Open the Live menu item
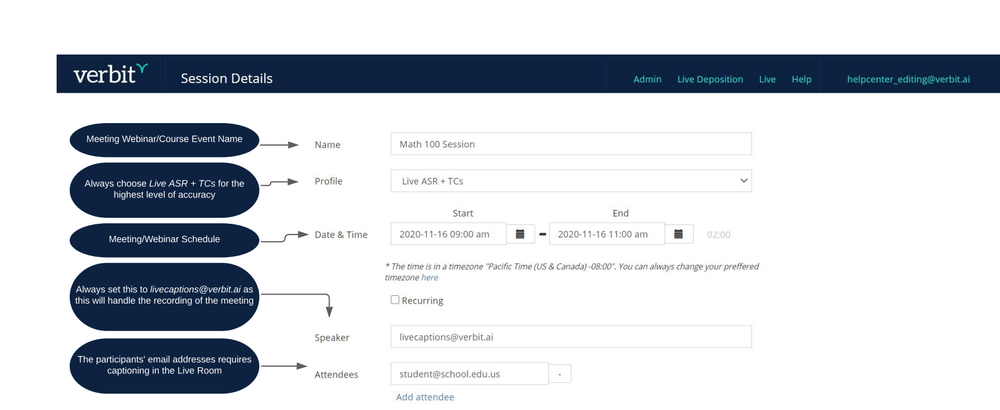The height and width of the screenshot is (410, 1000). click(x=767, y=79)
